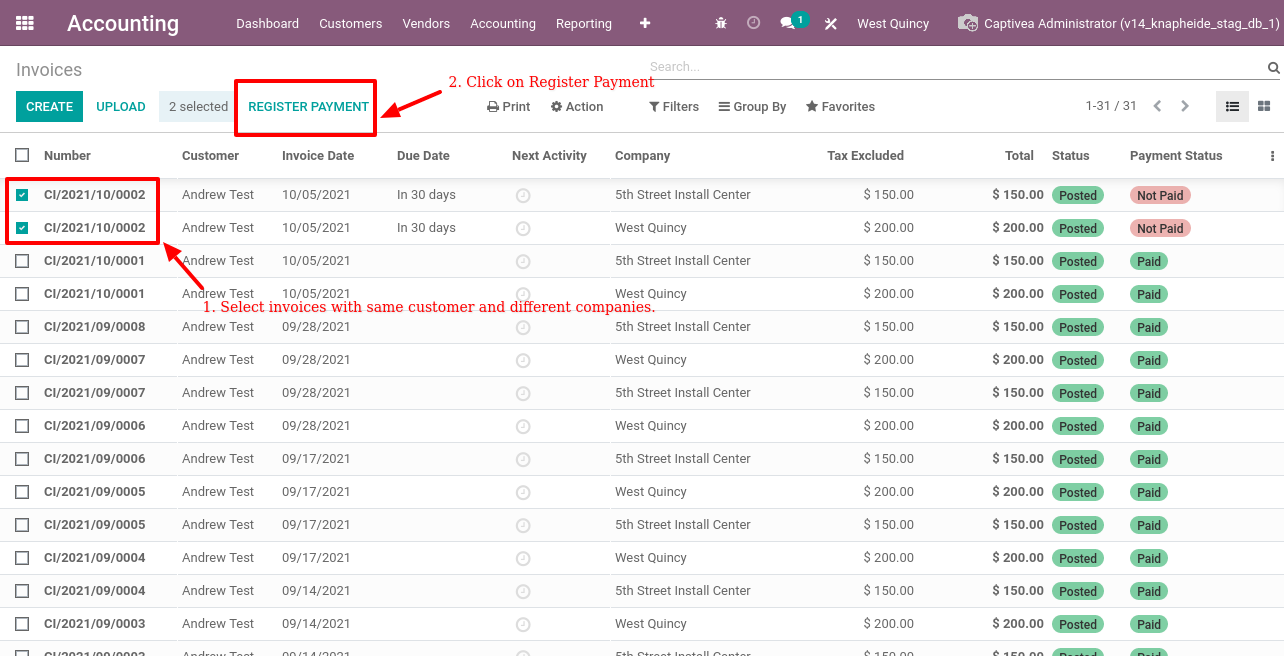Open the Action dropdown
This screenshot has height=656, width=1284.
pos(577,107)
